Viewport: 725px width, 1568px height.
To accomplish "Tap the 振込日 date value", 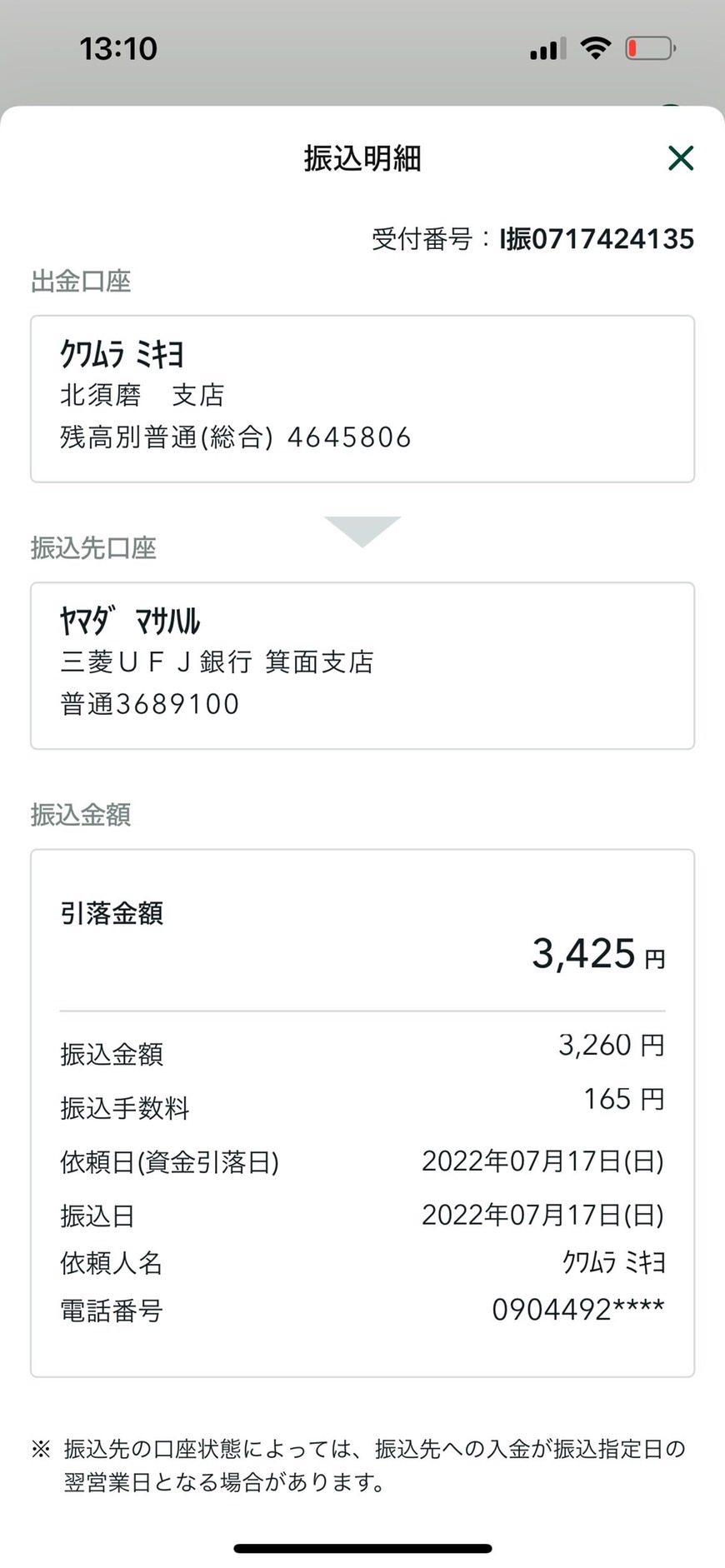I will pos(542,1215).
